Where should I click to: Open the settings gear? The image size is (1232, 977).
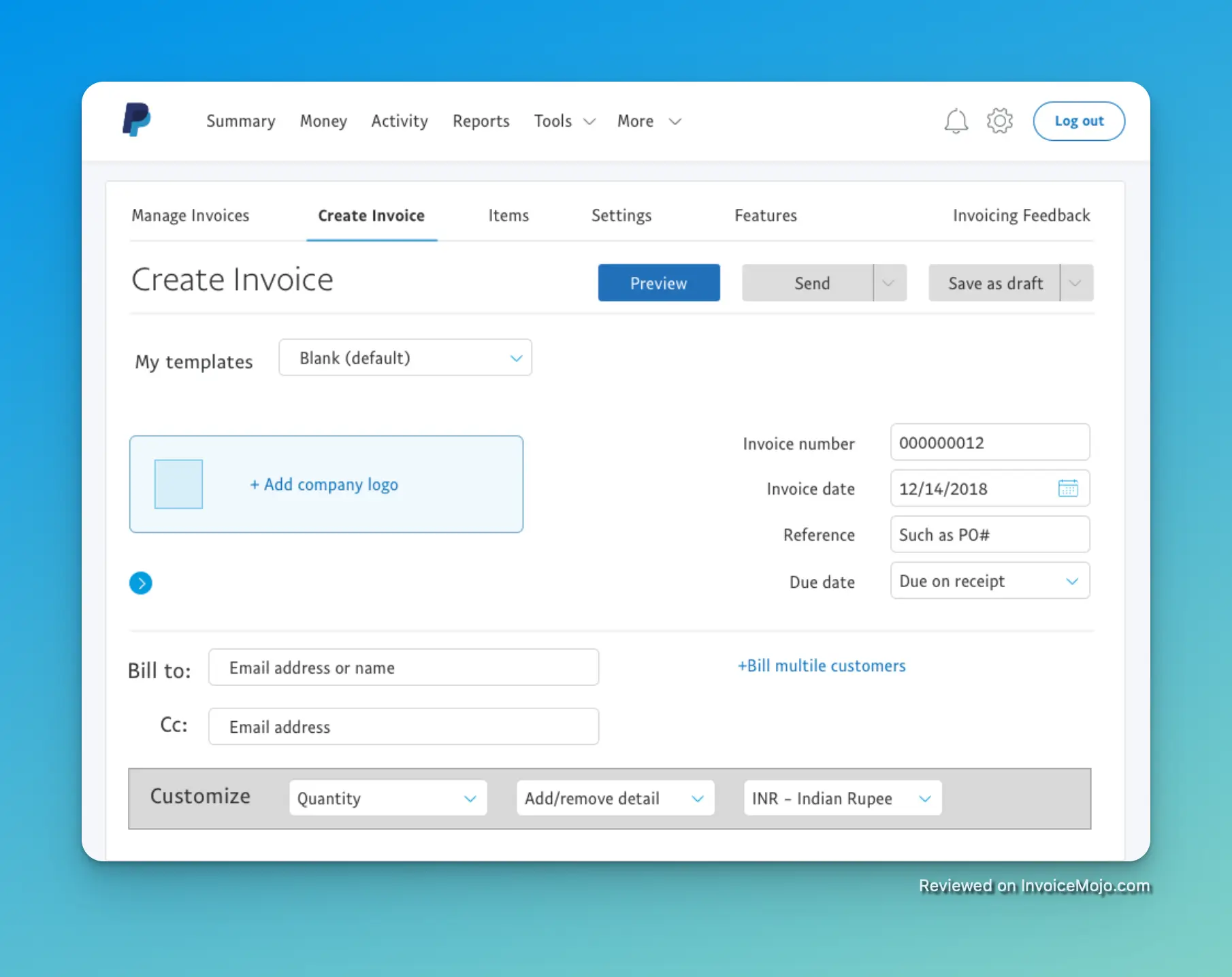[x=999, y=120]
